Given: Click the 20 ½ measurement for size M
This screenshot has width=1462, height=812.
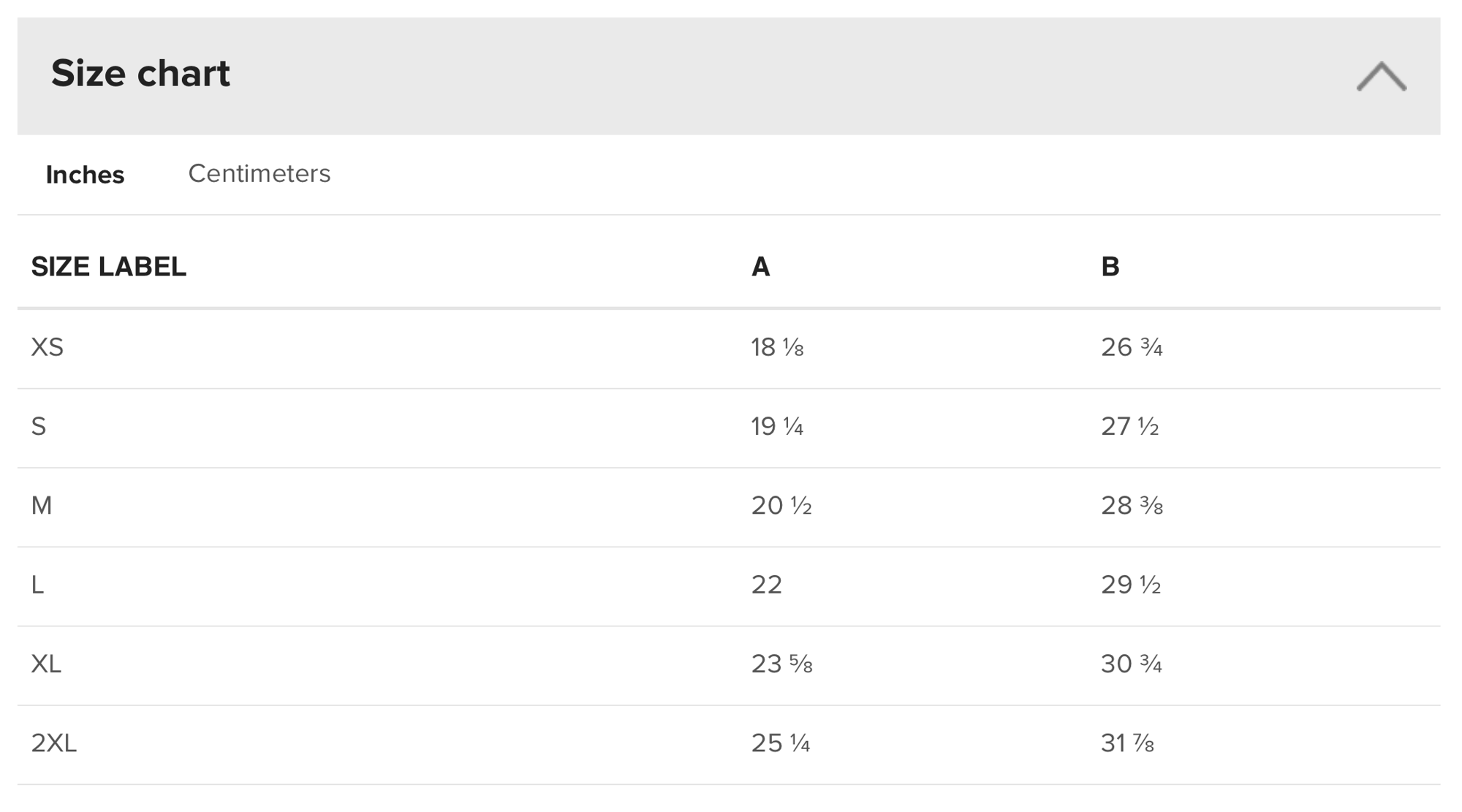Looking at the screenshot, I should (781, 505).
